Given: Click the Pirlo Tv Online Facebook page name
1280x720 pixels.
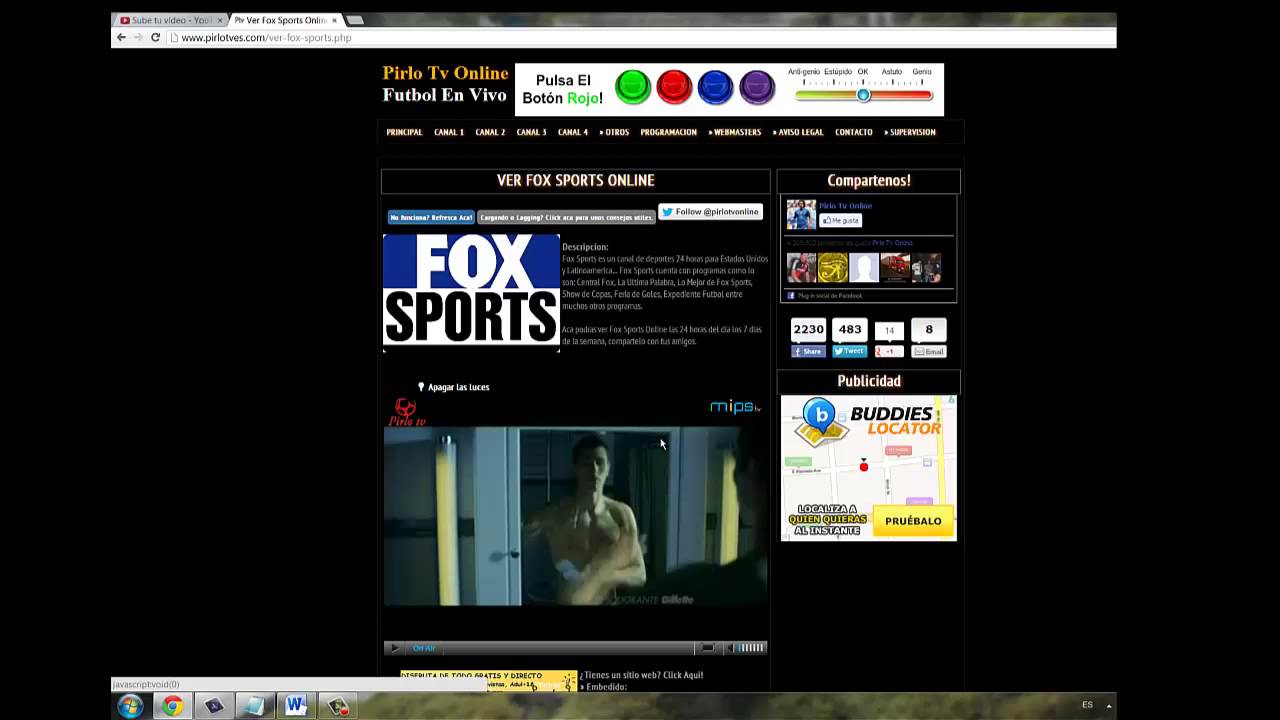Looking at the screenshot, I should pyautogui.click(x=846, y=206).
